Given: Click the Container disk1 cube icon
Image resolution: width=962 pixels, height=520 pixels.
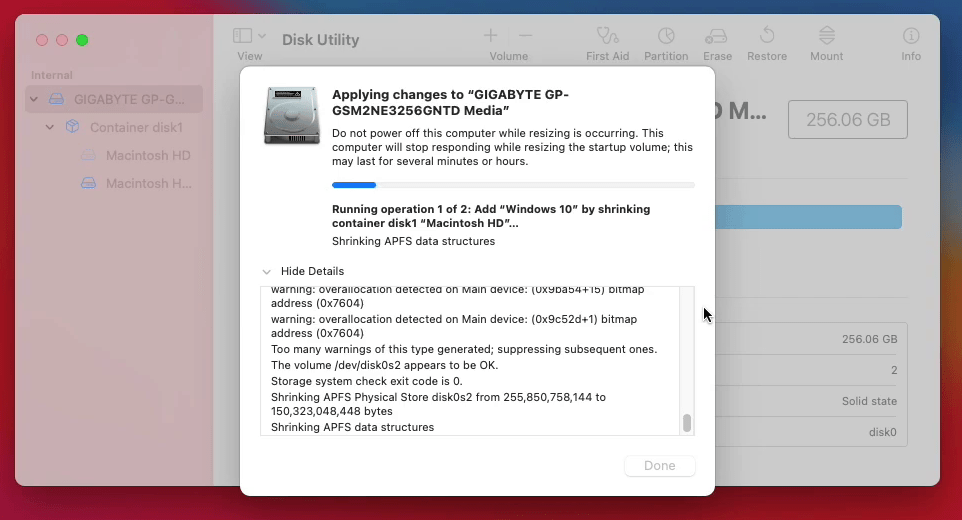Looking at the screenshot, I should [72, 126].
